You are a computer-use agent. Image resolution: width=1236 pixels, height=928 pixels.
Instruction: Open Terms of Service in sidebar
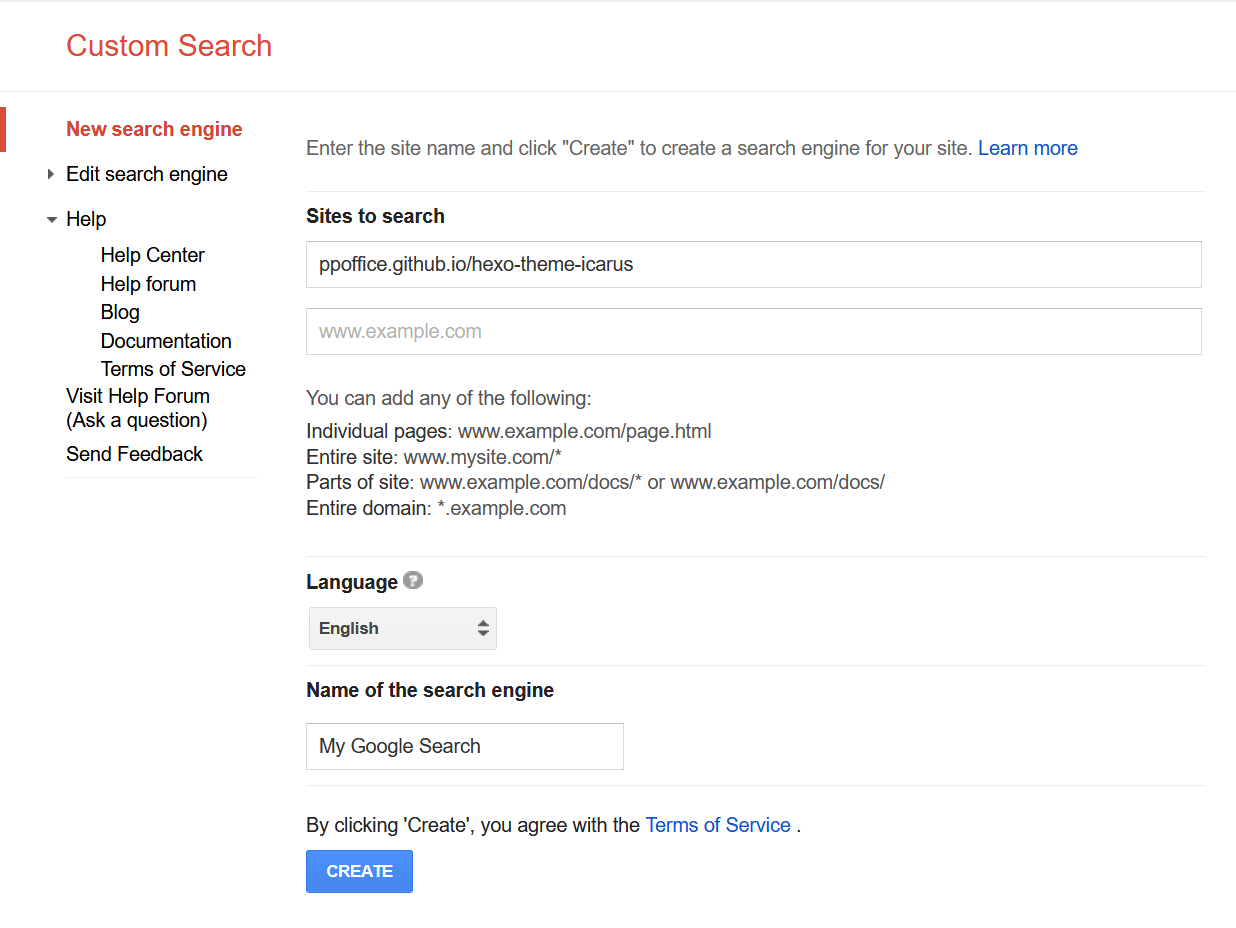[x=173, y=369]
